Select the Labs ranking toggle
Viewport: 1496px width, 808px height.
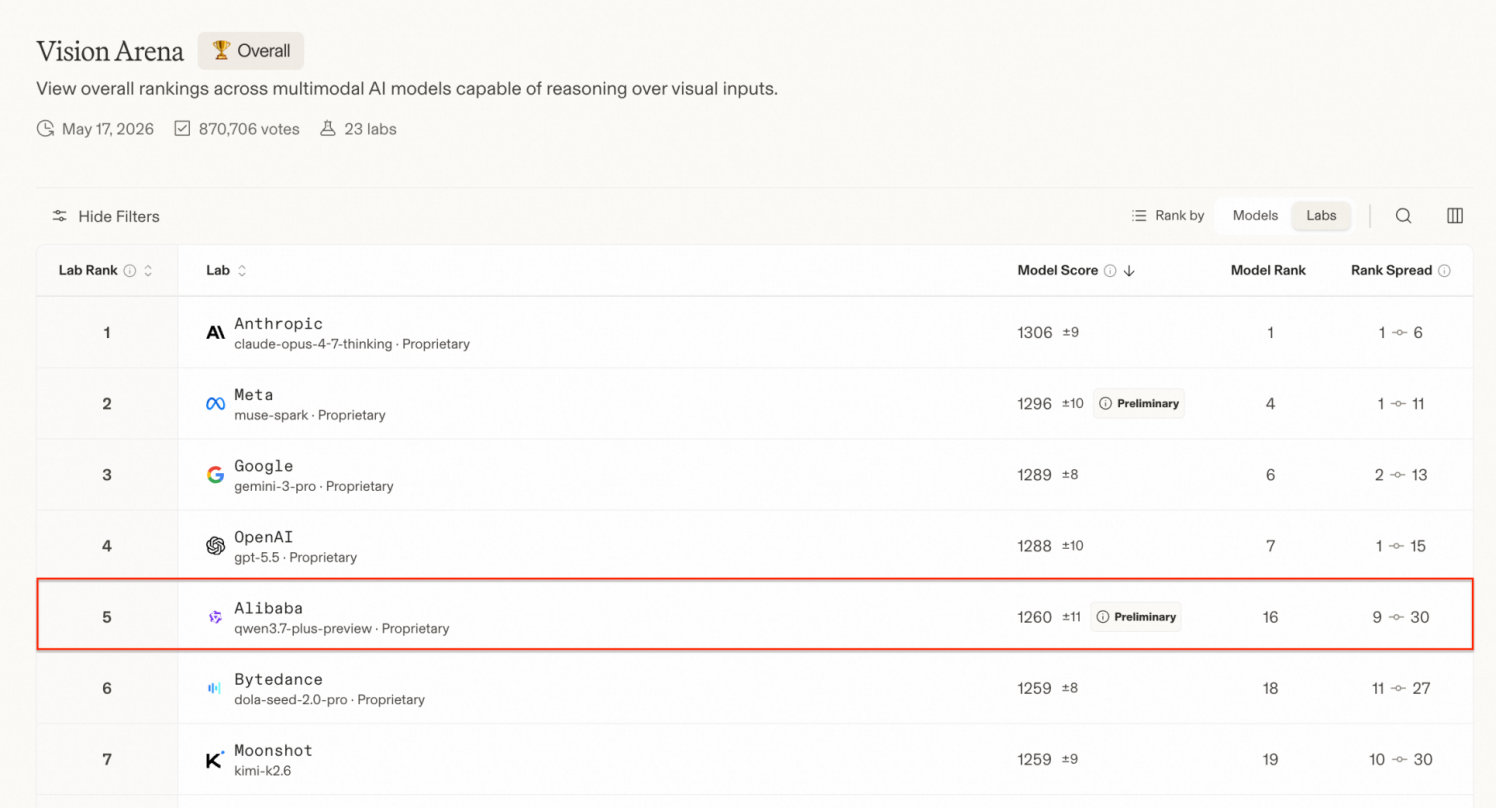[1321, 216]
